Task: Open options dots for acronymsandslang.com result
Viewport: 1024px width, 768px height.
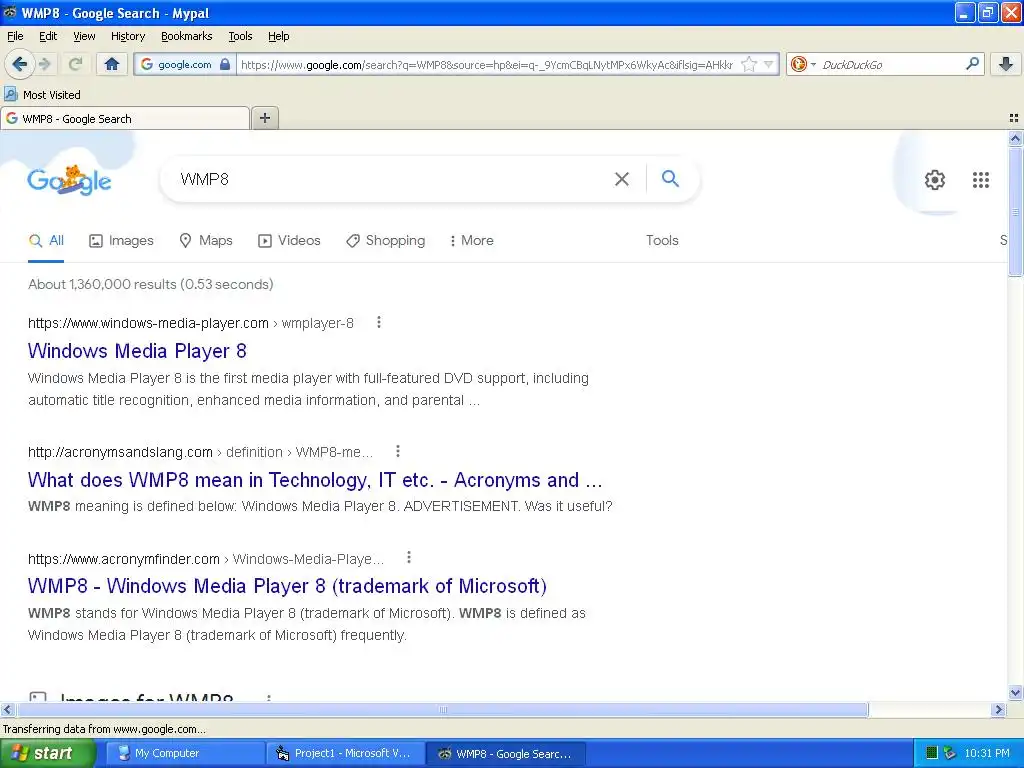Action: [x=398, y=451]
